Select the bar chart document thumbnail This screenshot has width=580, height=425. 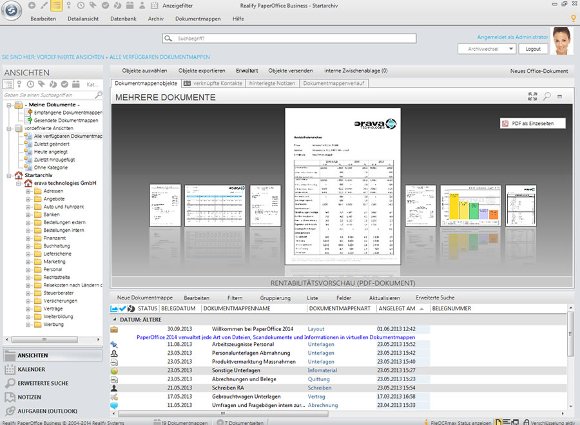[x=471, y=205]
